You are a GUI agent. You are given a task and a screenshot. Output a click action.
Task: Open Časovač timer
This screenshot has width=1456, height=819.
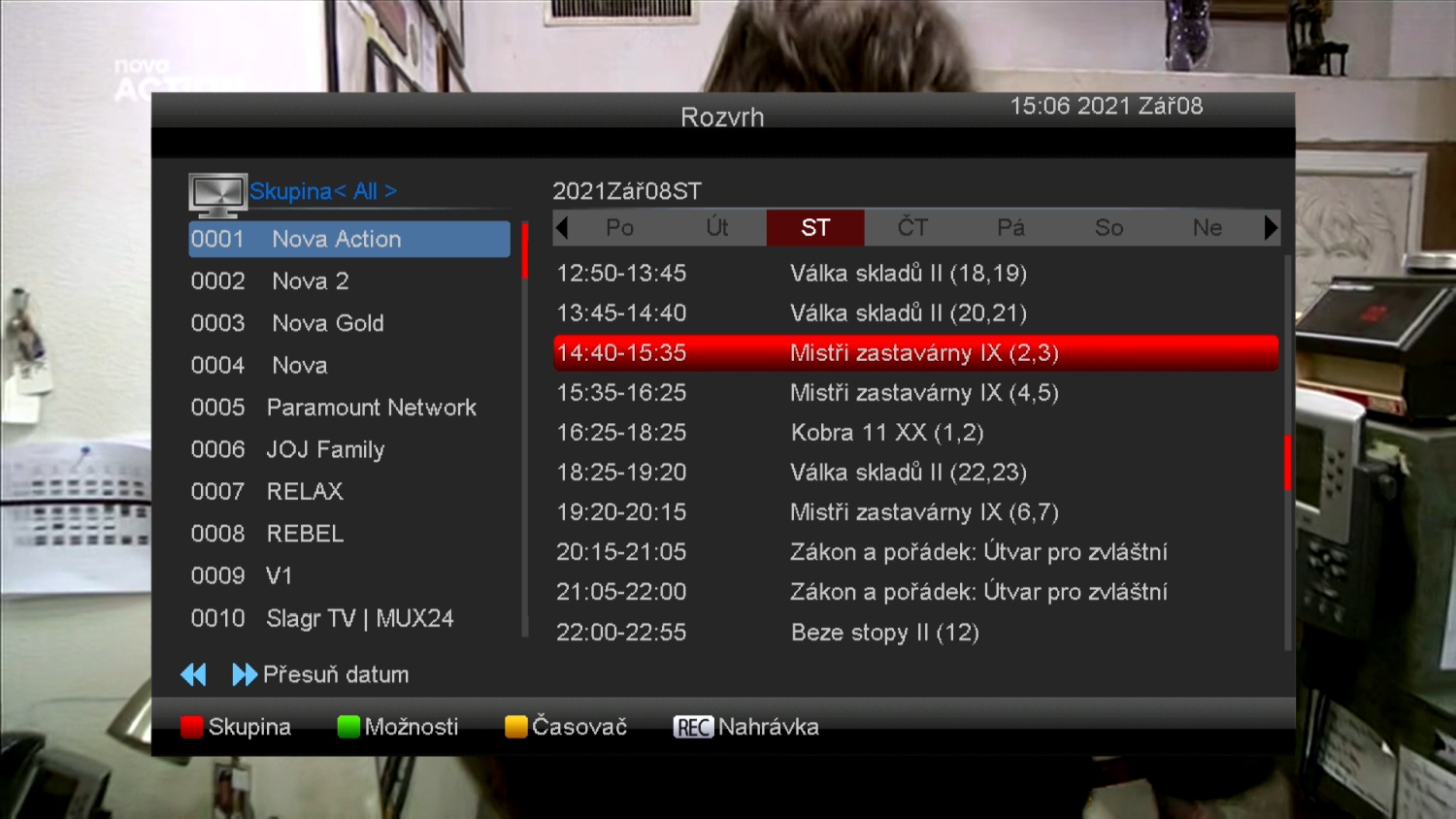point(579,727)
